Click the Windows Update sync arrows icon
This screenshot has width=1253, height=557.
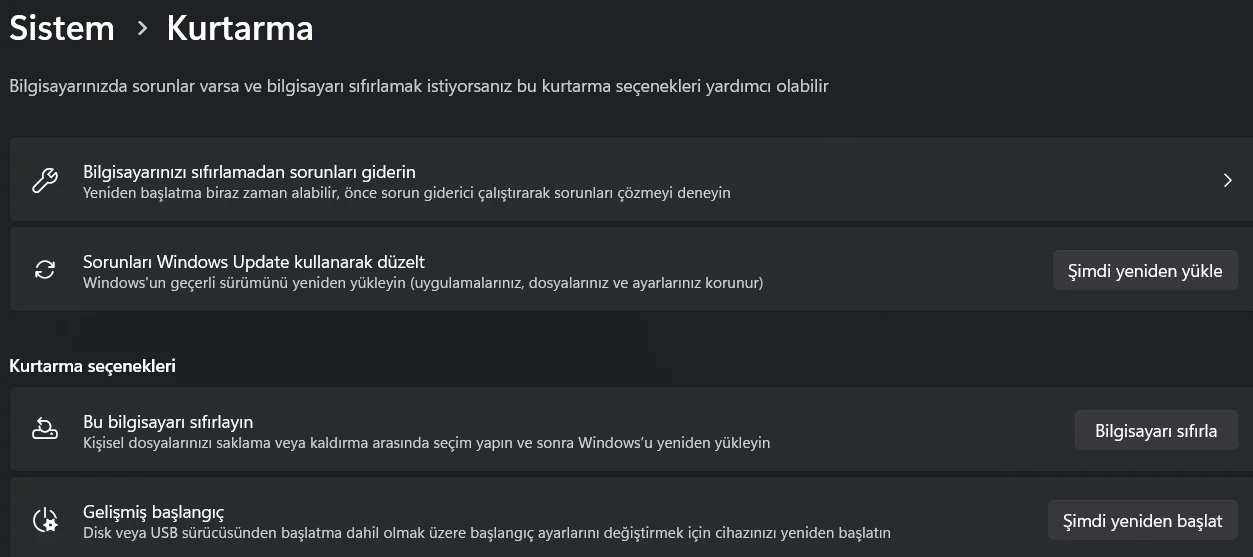point(45,270)
